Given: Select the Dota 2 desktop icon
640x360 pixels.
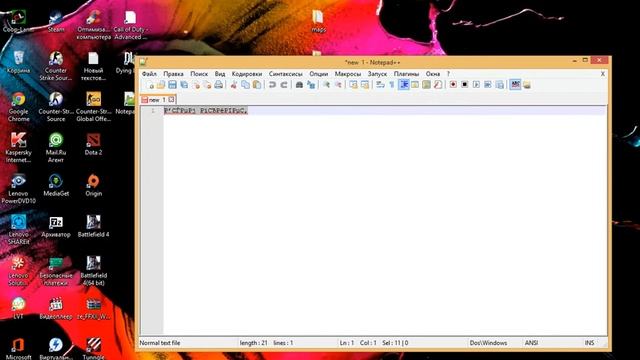Looking at the screenshot, I should click(93, 144).
